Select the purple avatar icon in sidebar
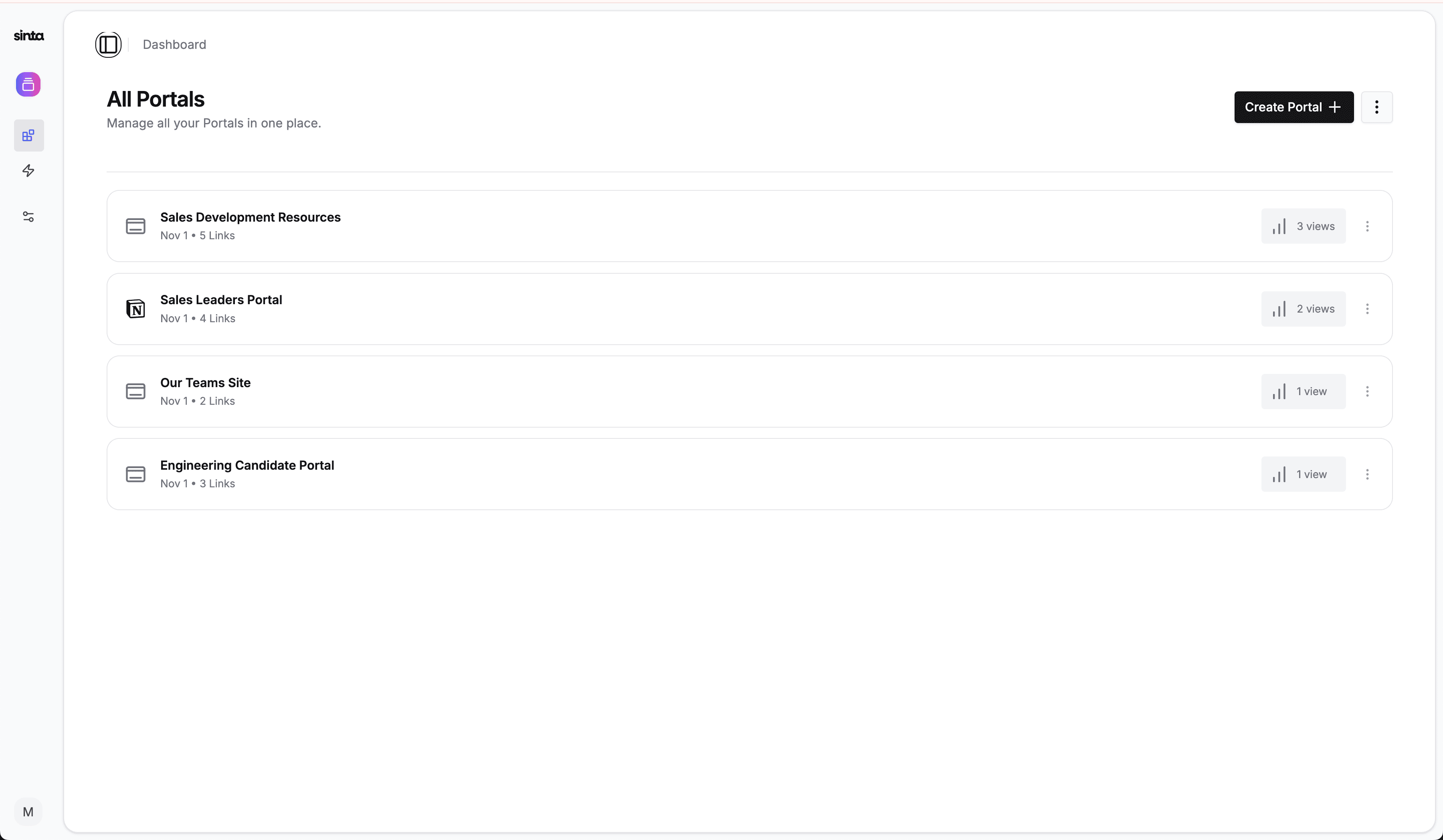 [x=28, y=85]
